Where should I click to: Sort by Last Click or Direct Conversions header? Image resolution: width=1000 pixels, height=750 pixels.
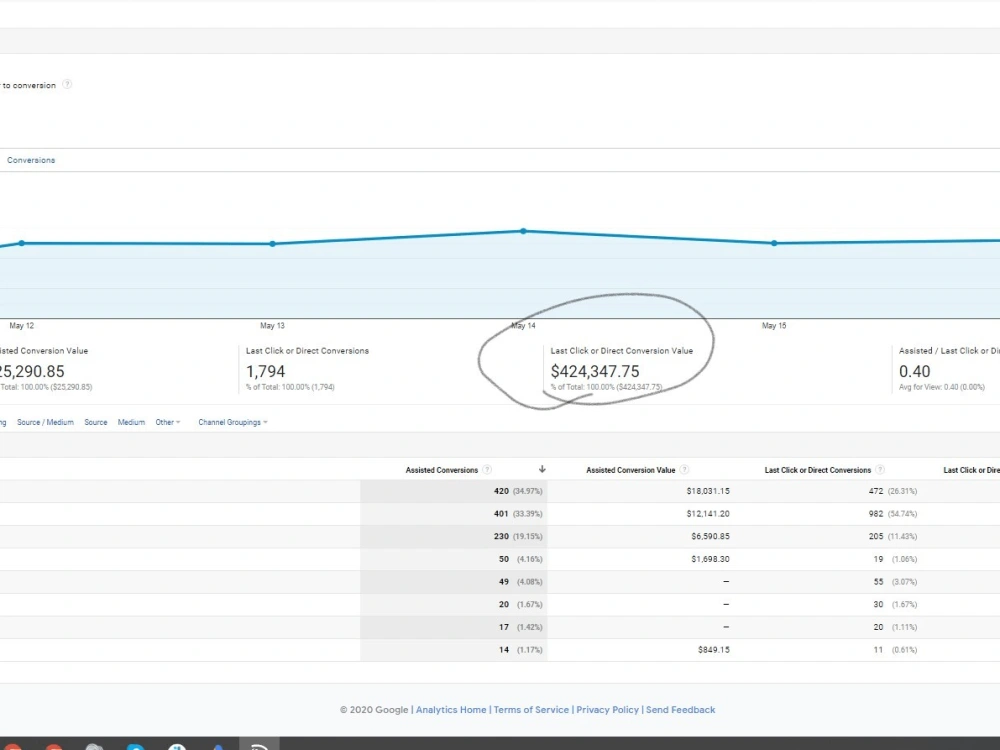pos(818,470)
